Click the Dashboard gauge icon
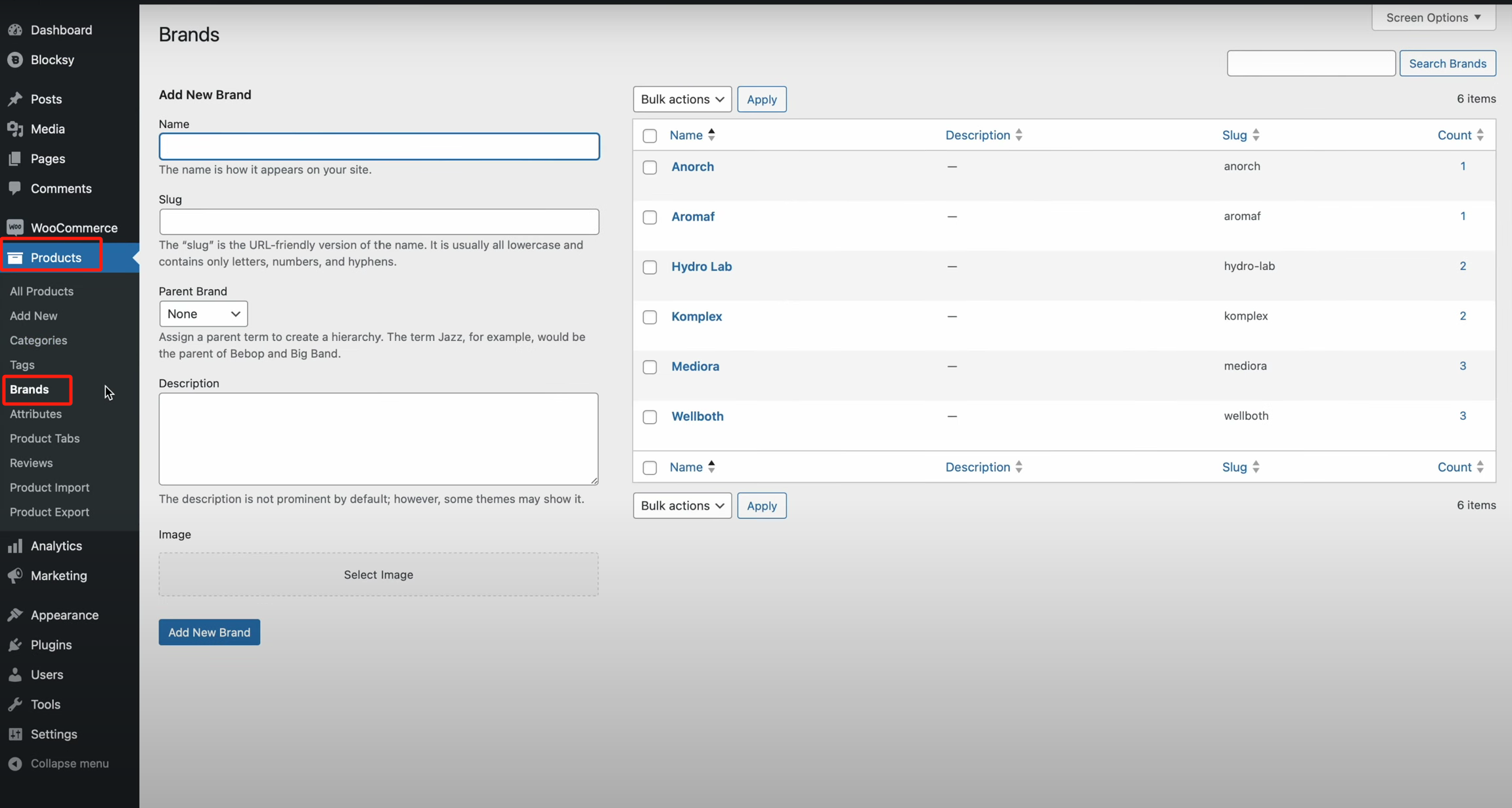The height and width of the screenshot is (808, 1512). click(x=15, y=30)
